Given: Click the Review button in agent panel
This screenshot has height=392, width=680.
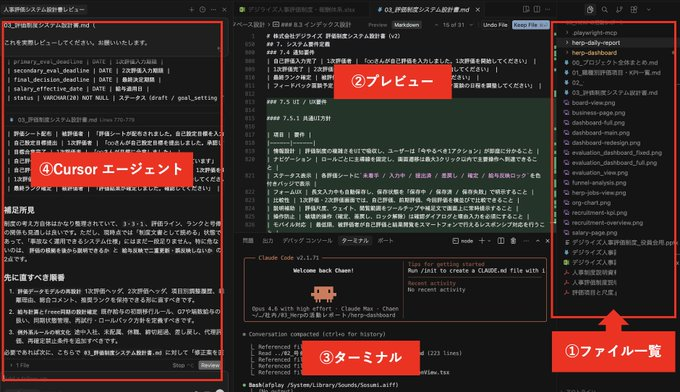Looking at the screenshot, I should tap(209, 365).
